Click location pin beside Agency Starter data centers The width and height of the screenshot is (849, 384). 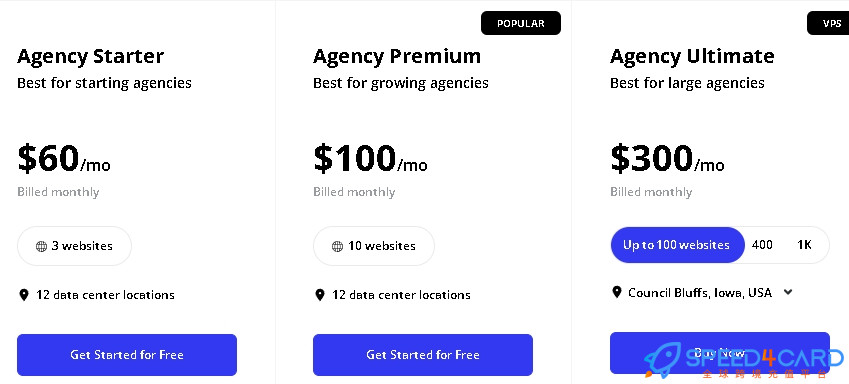click(23, 295)
